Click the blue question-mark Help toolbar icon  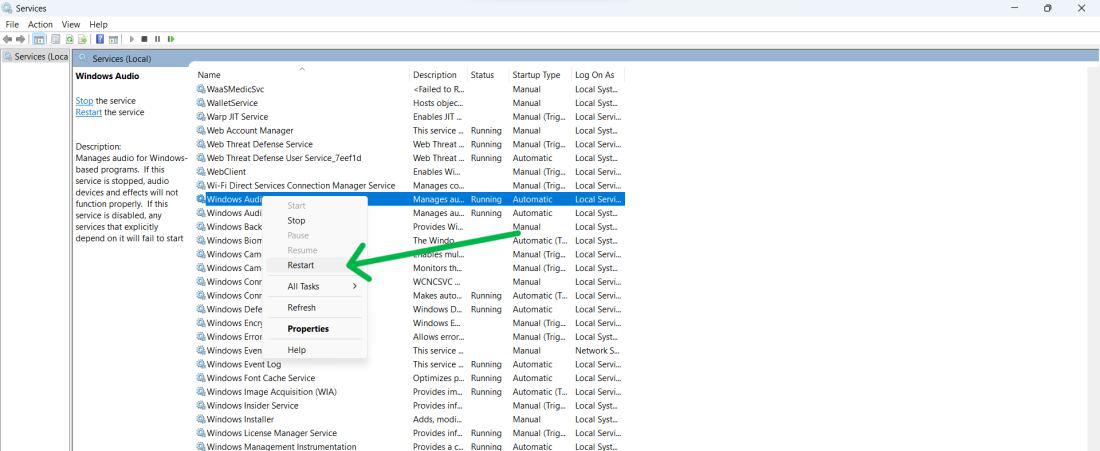pos(100,39)
